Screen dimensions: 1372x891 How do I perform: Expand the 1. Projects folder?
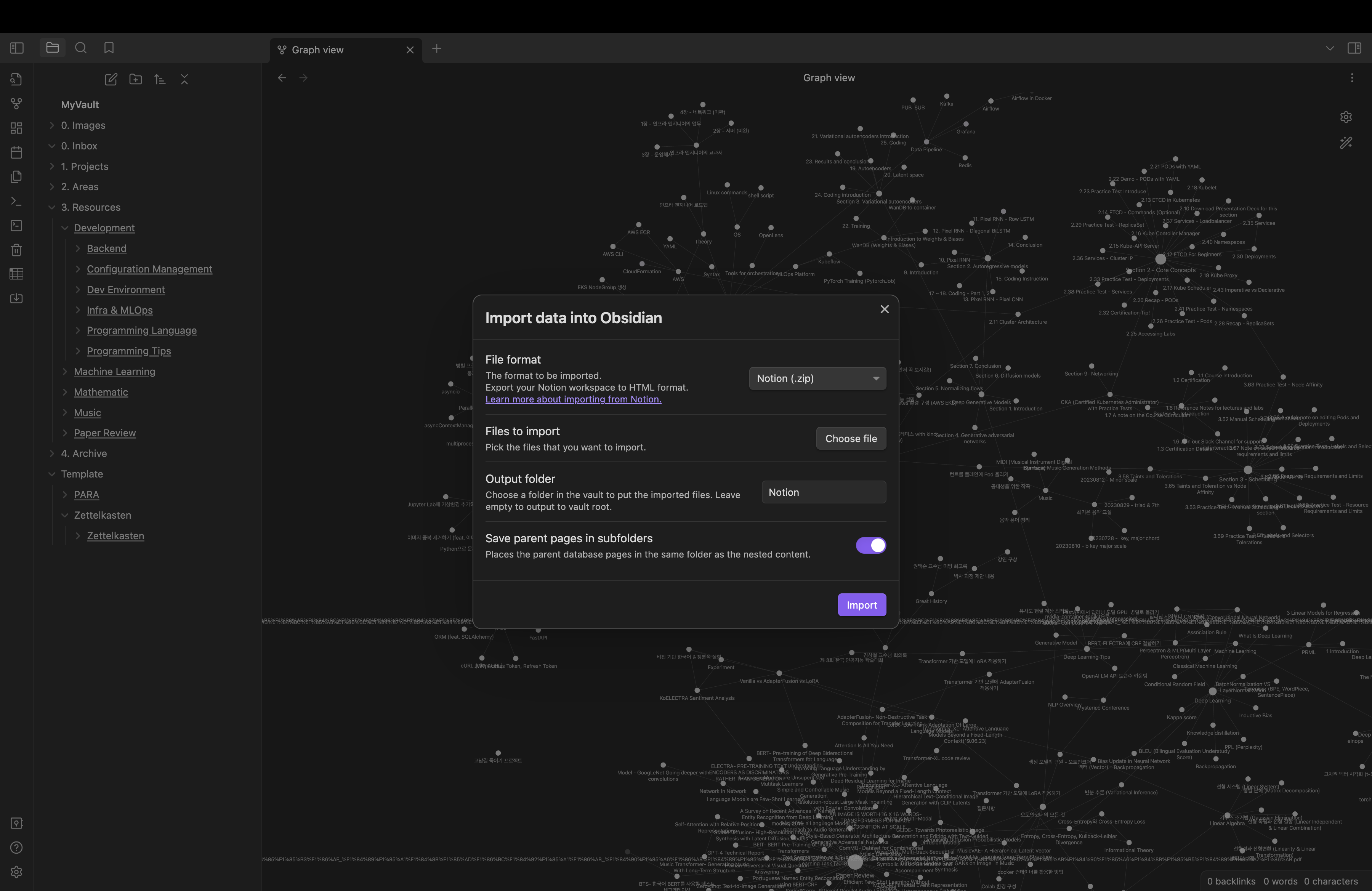[84, 167]
